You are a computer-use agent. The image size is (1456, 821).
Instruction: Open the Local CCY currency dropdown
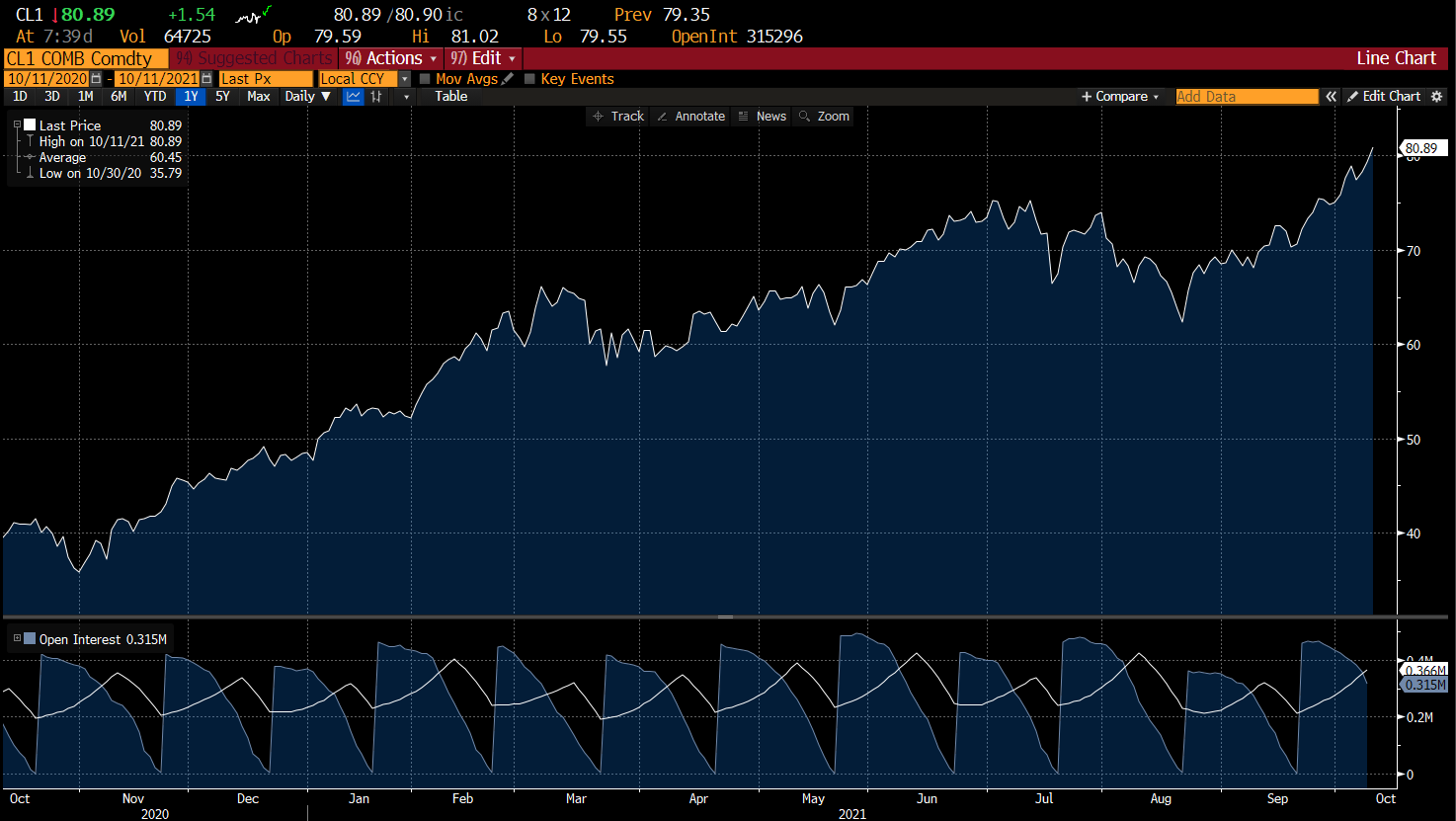point(404,79)
